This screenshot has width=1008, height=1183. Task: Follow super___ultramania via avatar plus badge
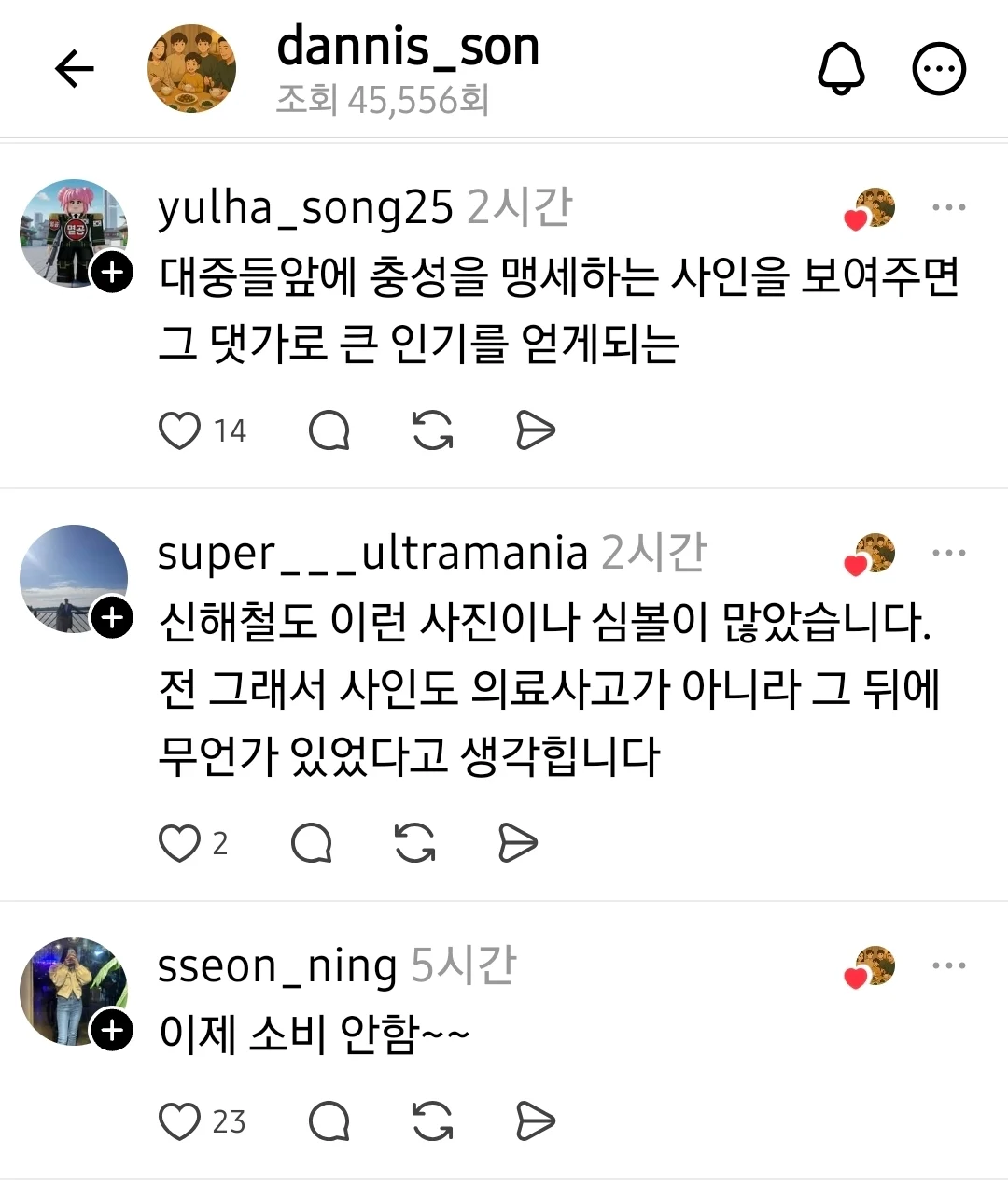pyautogui.click(x=112, y=618)
